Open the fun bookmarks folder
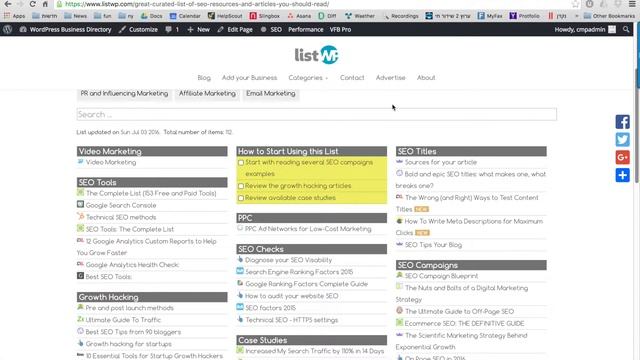The height and width of the screenshot is (360, 640). point(103,16)
